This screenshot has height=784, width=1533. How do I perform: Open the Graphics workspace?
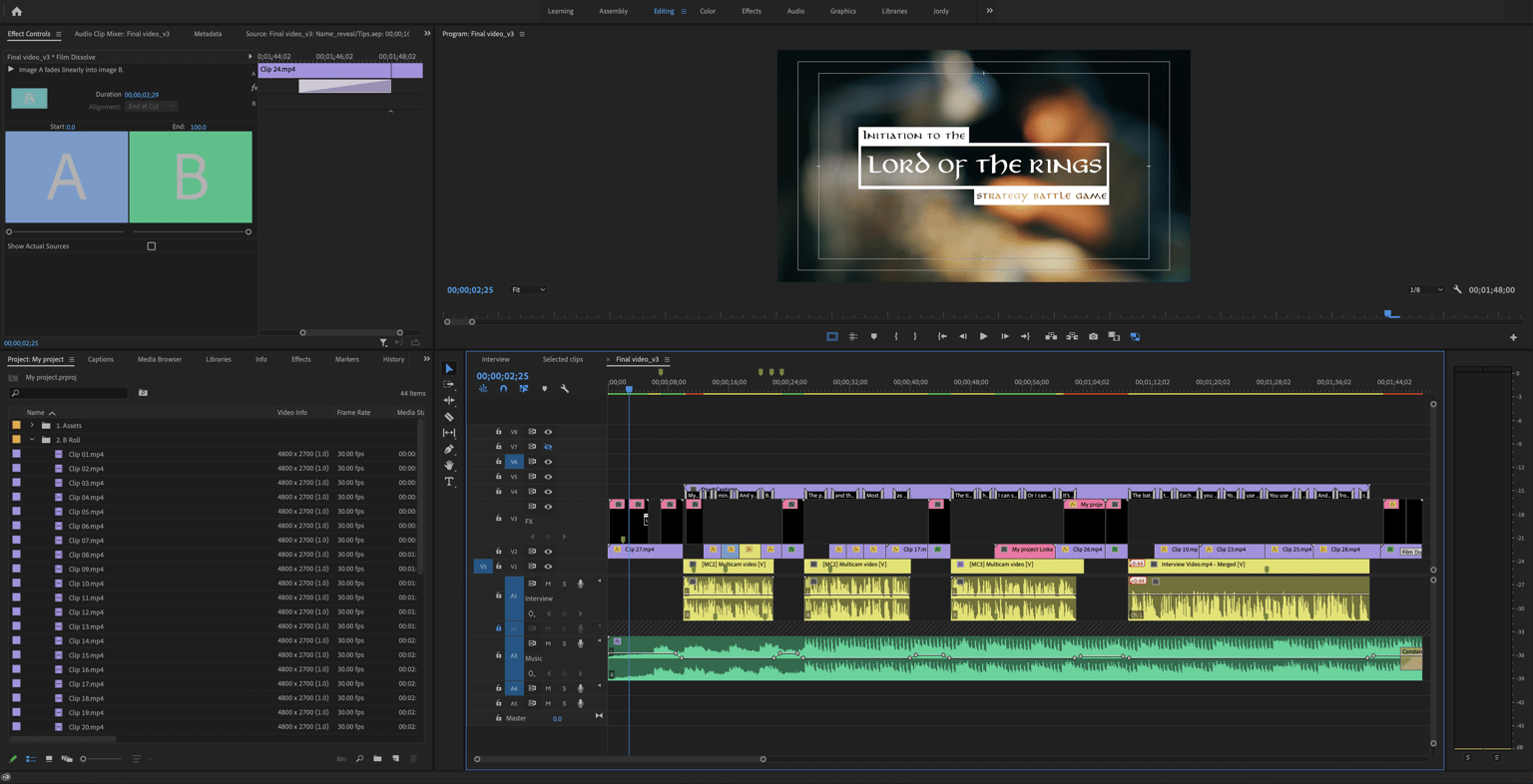click(843, 11)
